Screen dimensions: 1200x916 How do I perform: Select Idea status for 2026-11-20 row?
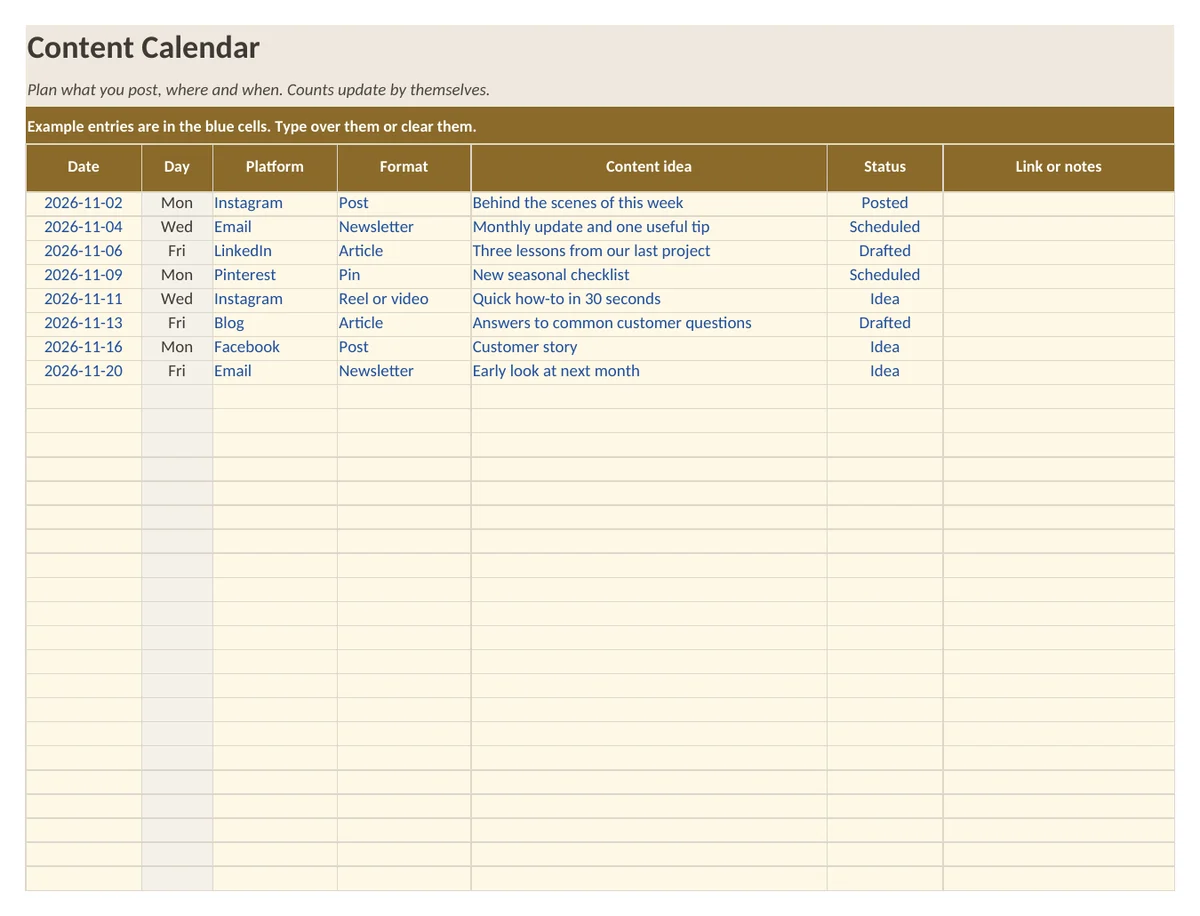(x=885, y=371)
